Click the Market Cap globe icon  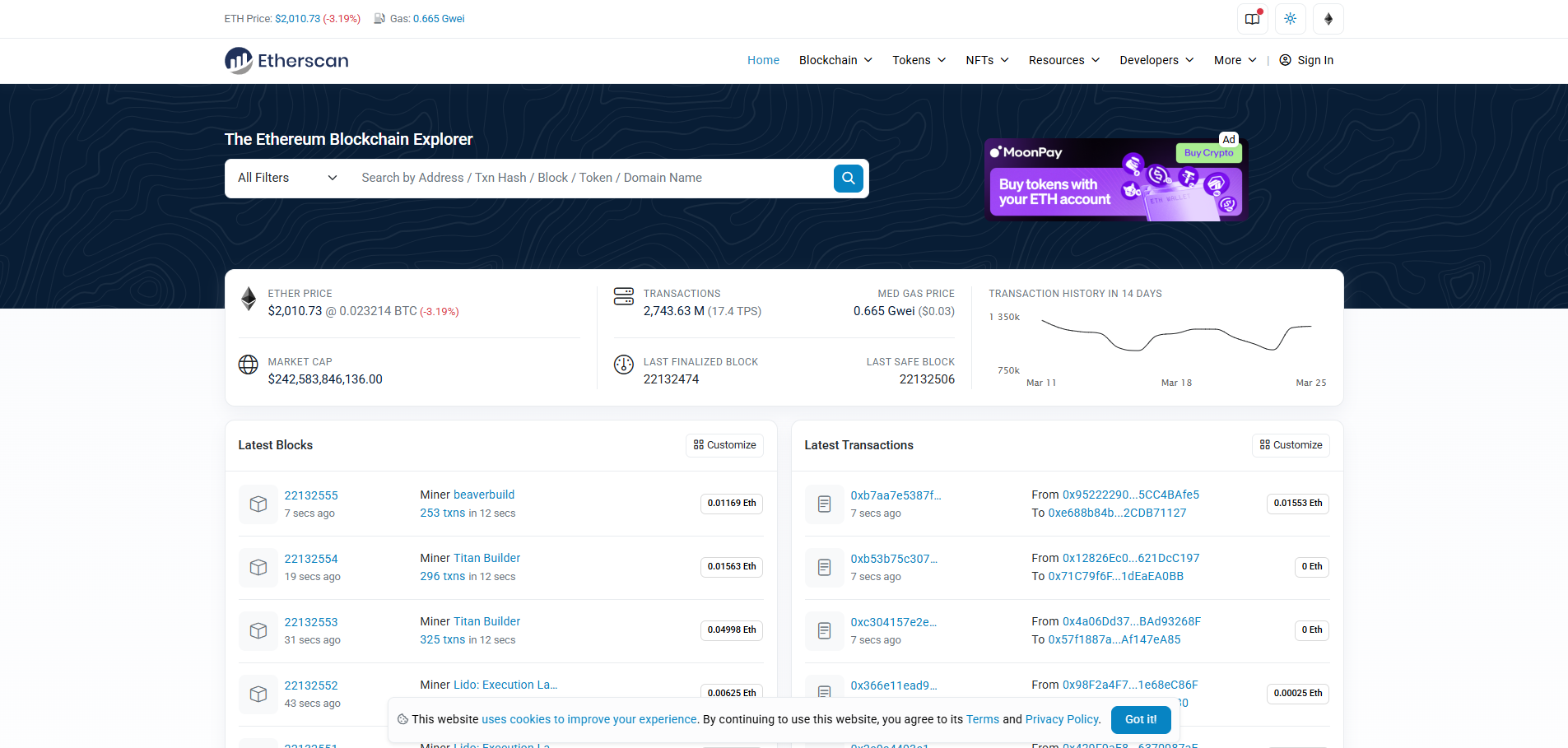249,365
